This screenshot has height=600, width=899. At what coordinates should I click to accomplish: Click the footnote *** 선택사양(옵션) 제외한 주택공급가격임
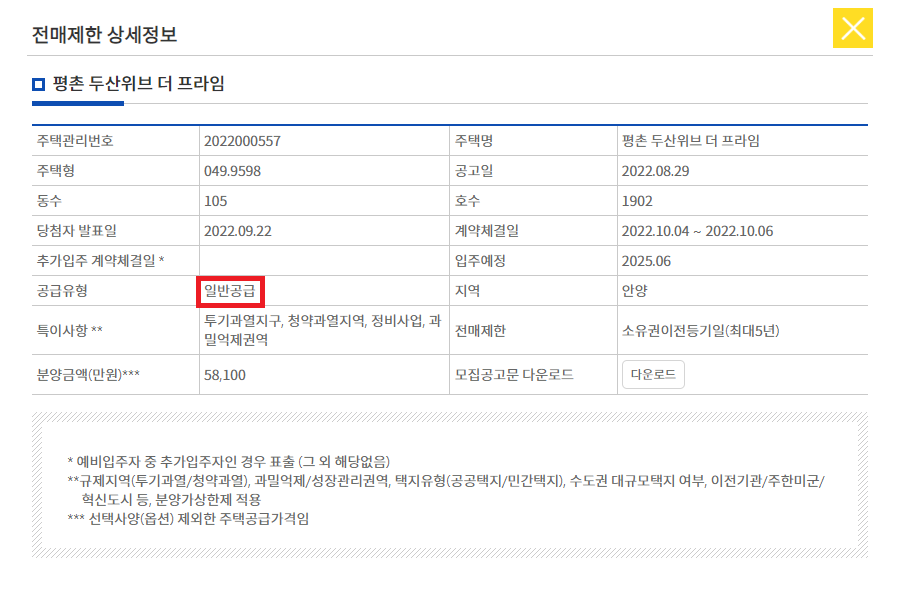(188, 519)
